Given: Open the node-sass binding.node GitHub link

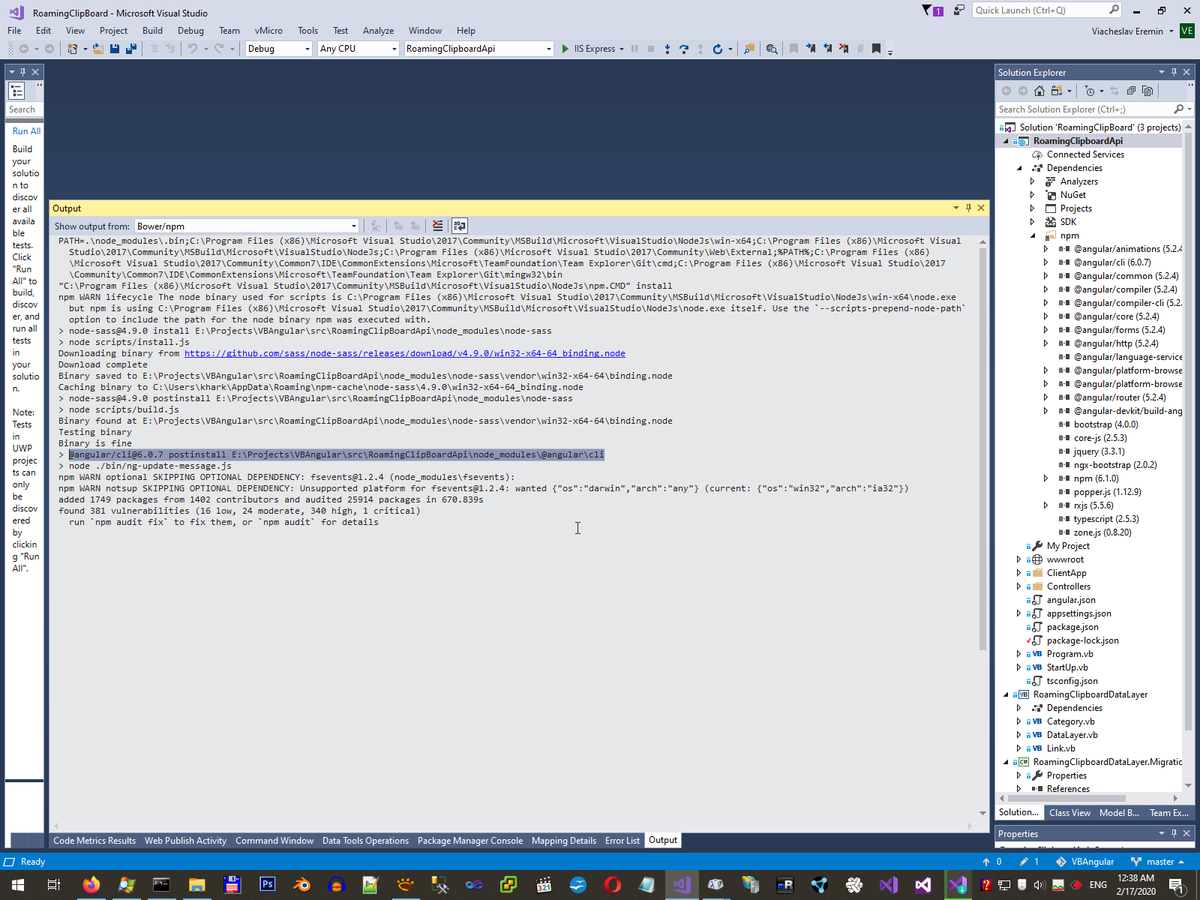Looking at the screenshot, I should 405,353.
